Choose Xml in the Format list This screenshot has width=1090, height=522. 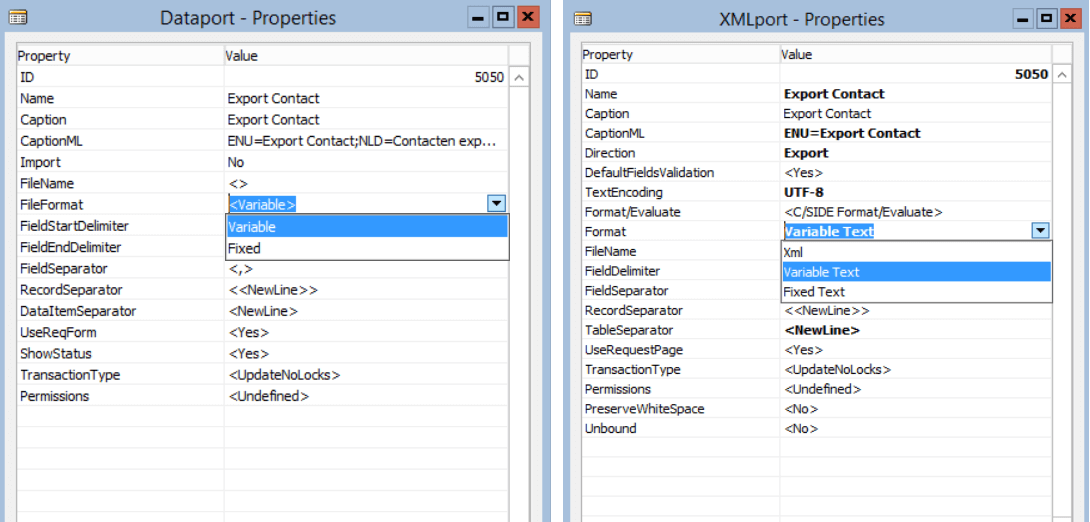[916, 252]
